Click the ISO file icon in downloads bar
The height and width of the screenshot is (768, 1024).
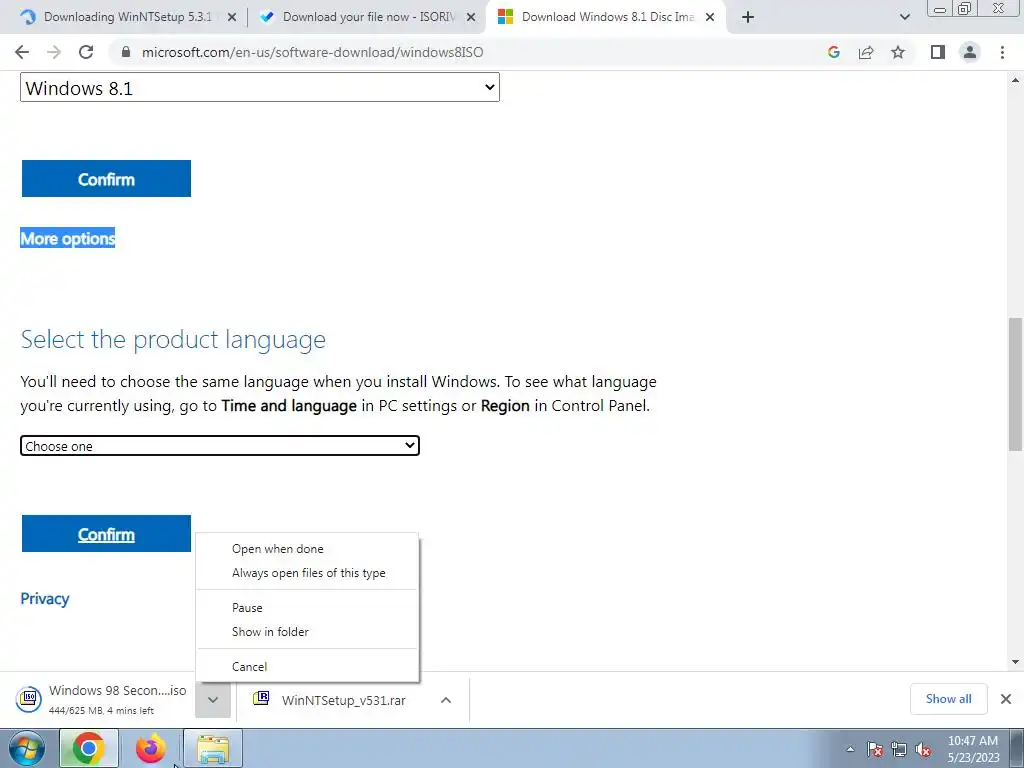pos(29,699)
